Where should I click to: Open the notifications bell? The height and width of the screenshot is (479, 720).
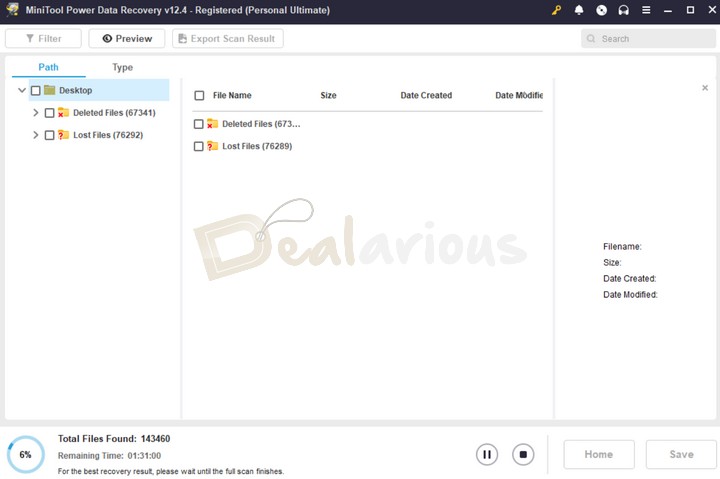tap(579, 10)
